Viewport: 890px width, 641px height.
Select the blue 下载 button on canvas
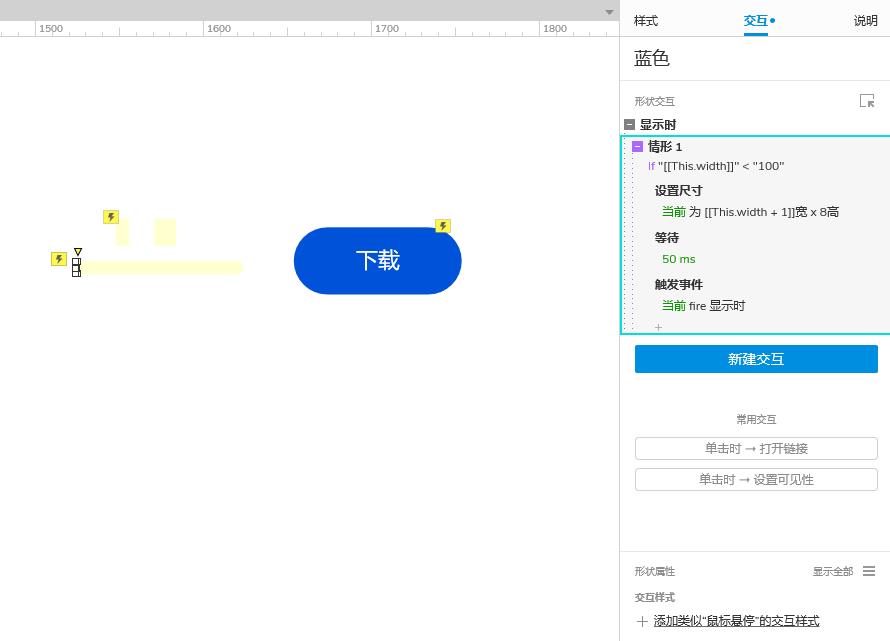tap(377, 261)
